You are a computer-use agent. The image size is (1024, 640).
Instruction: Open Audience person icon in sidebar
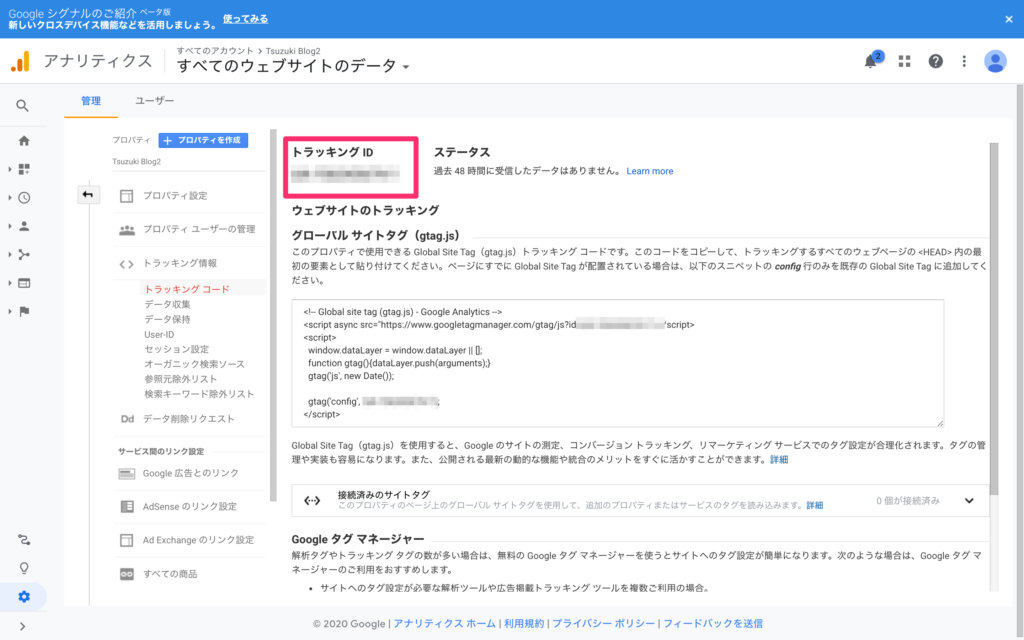coord(24,226)
